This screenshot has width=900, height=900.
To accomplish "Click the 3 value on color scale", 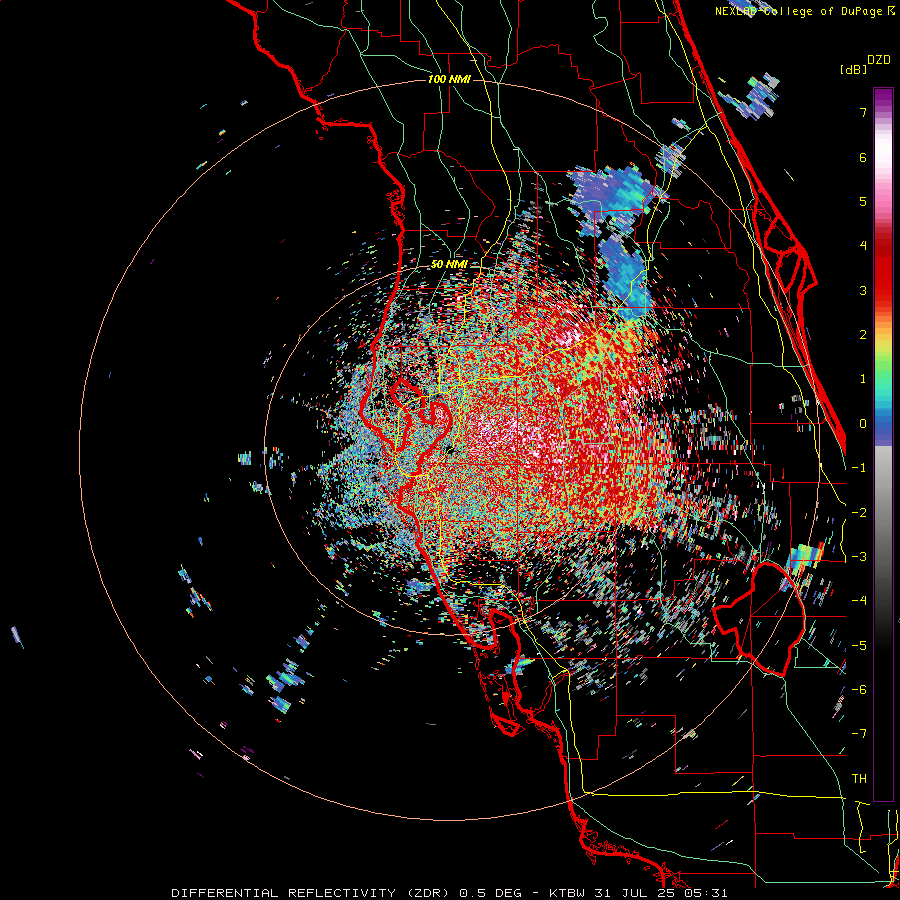I will point(863,290).
